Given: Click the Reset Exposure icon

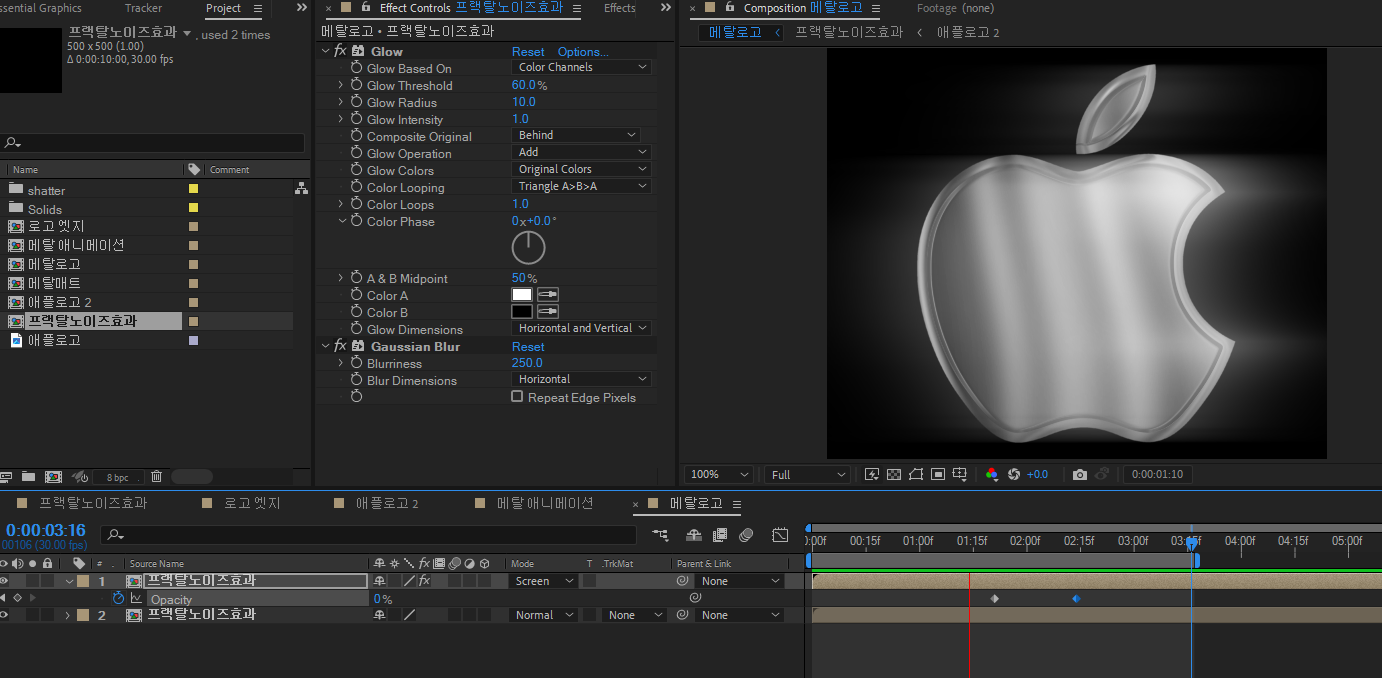Looking at the screenshot, I should point(1013,474).
